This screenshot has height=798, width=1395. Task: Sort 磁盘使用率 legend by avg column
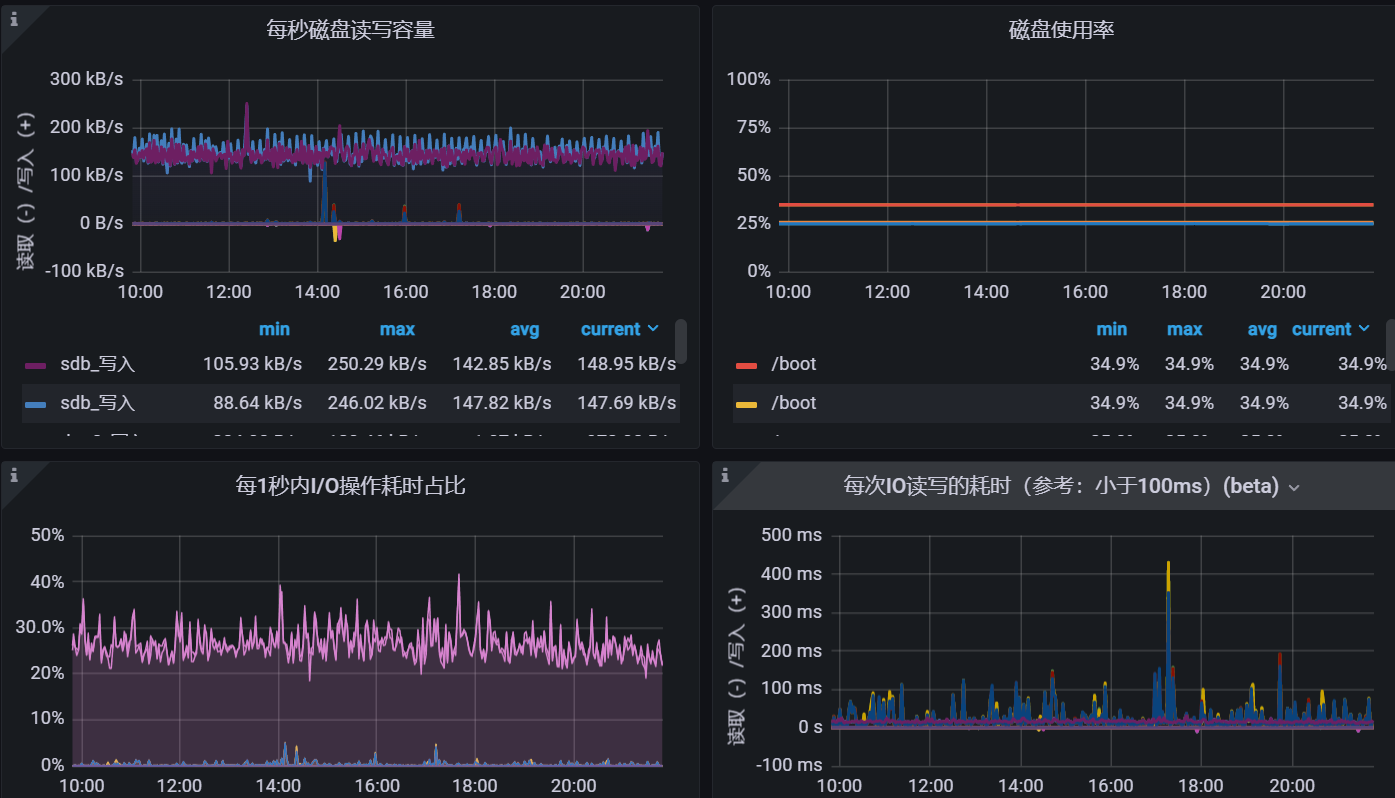click(1262, 329)
